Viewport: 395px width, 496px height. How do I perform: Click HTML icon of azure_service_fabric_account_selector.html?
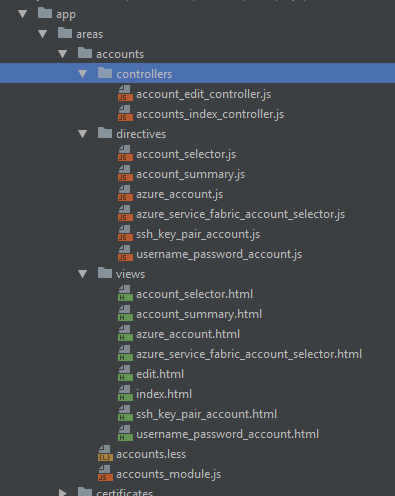click(125, 353)
